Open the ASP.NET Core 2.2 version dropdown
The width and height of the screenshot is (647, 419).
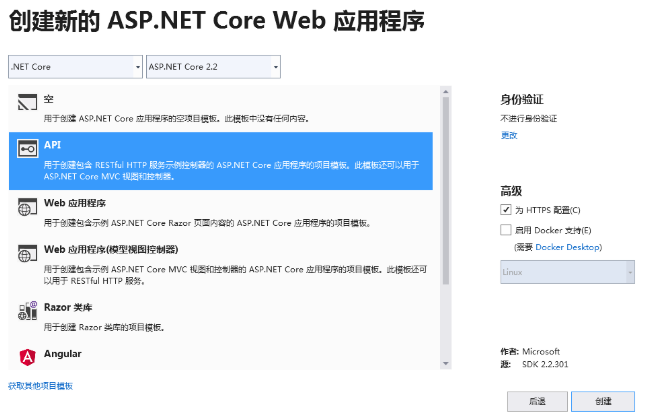click(213, 67)
